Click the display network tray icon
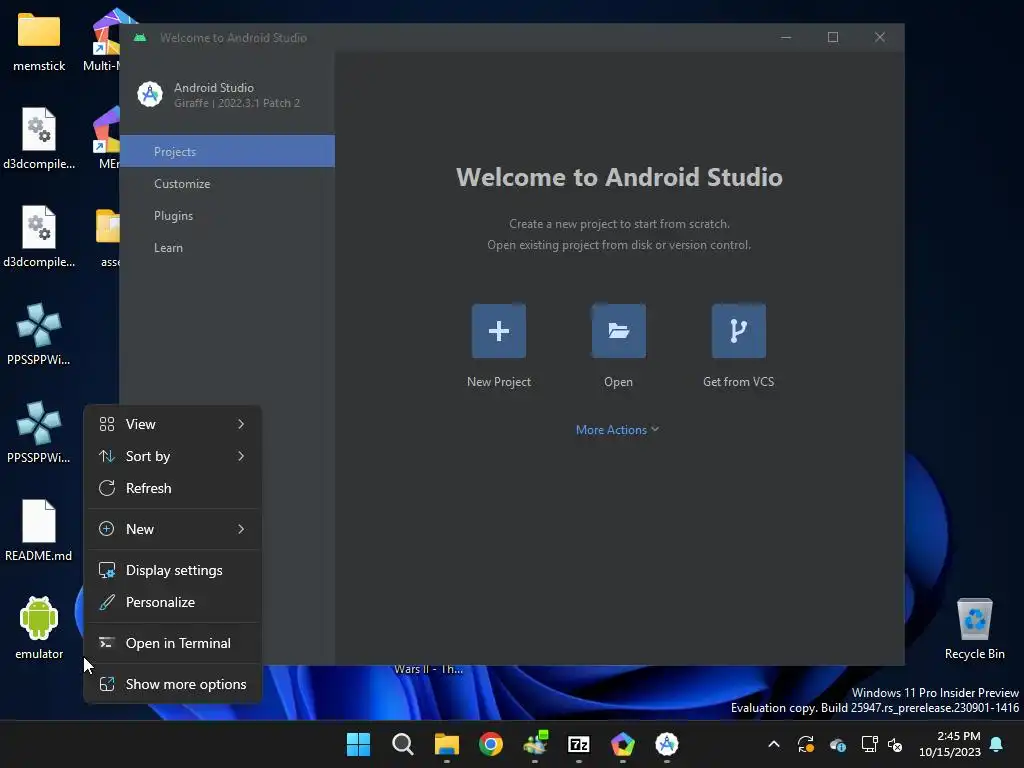Viewport: 1024px width, 768px height. 869,744
